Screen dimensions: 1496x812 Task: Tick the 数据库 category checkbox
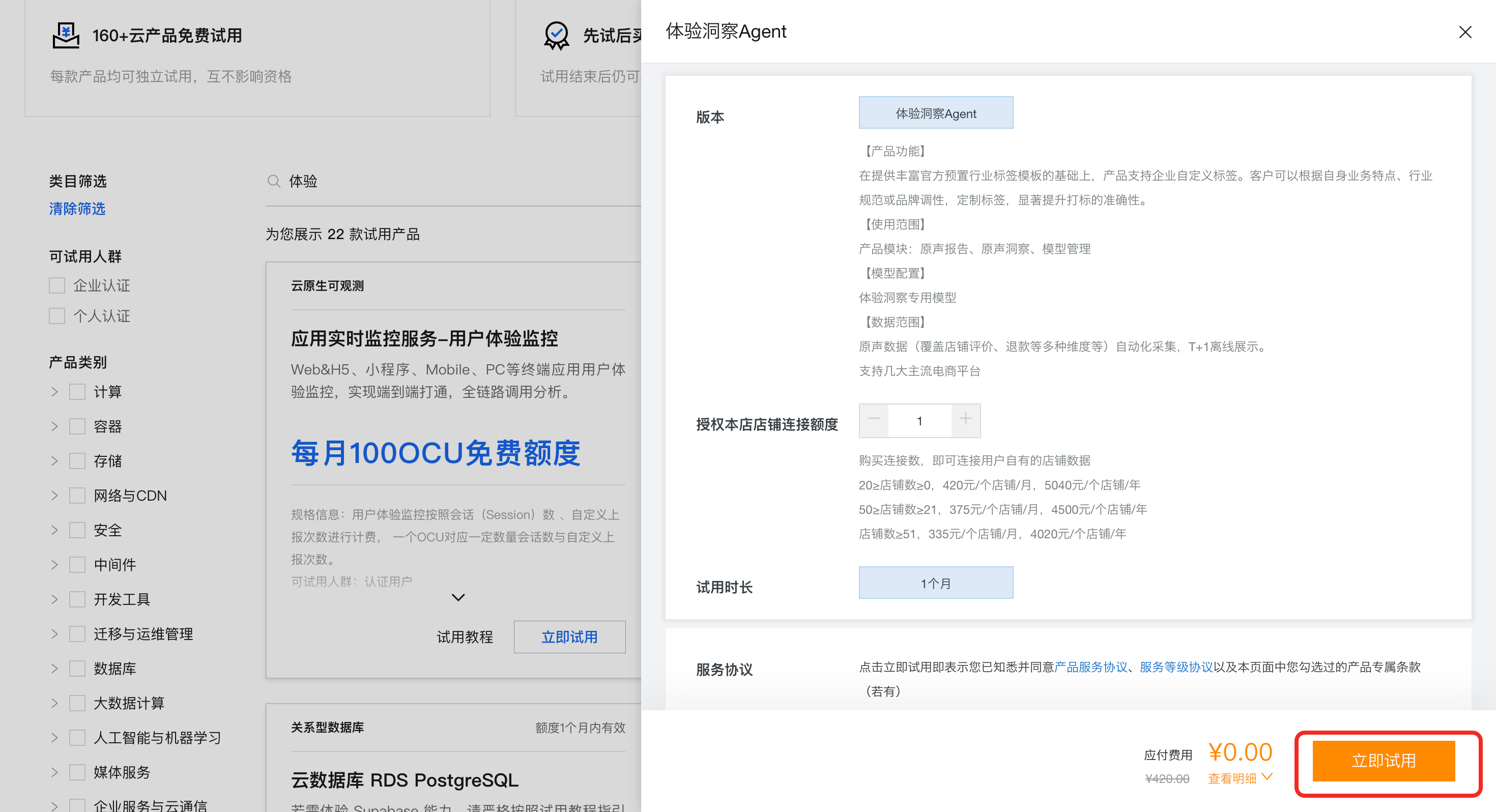pos(77,669)
